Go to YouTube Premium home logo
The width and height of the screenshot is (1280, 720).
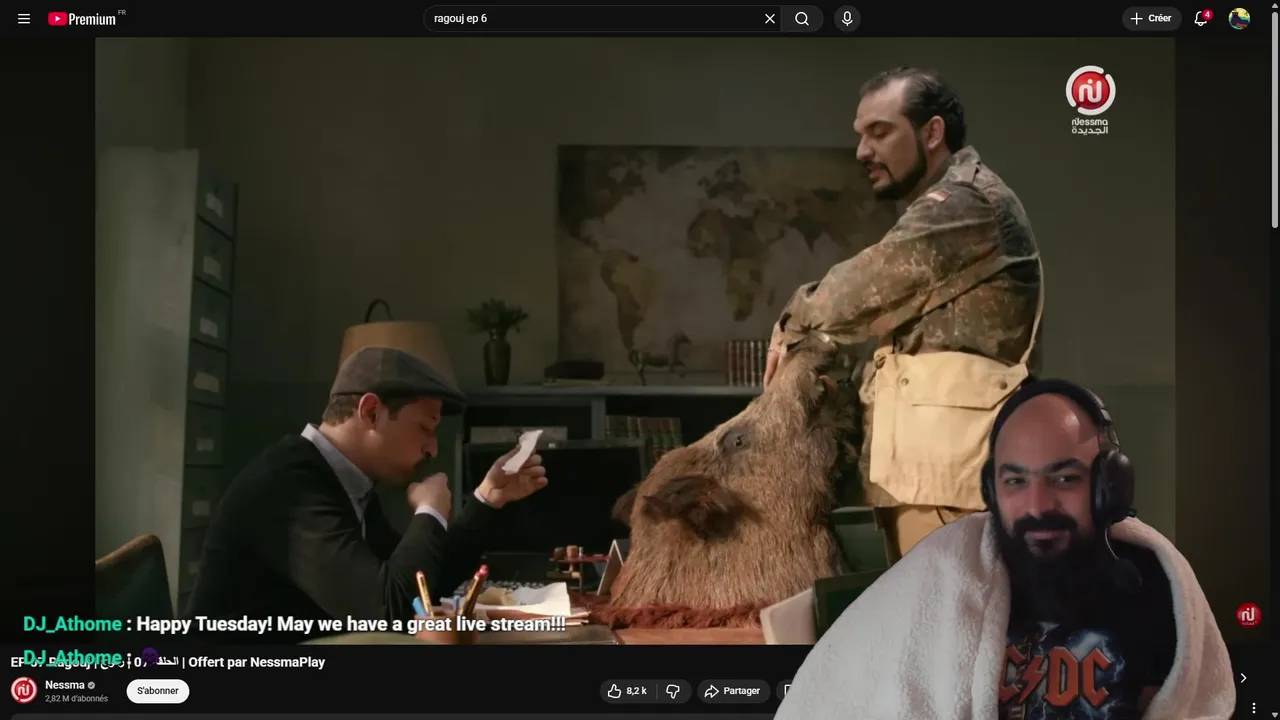[84, 18]
